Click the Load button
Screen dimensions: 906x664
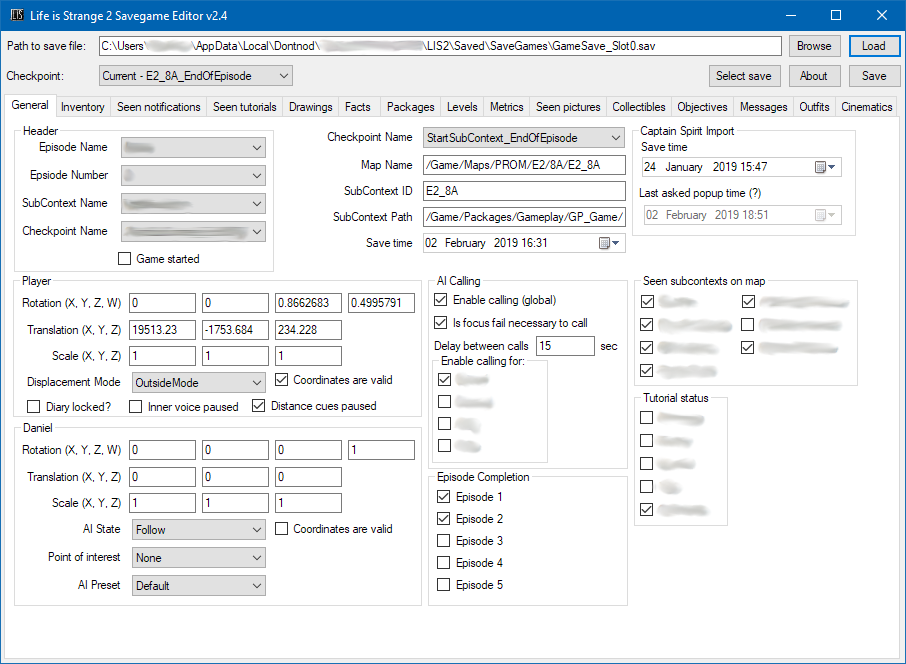point(874,46)
